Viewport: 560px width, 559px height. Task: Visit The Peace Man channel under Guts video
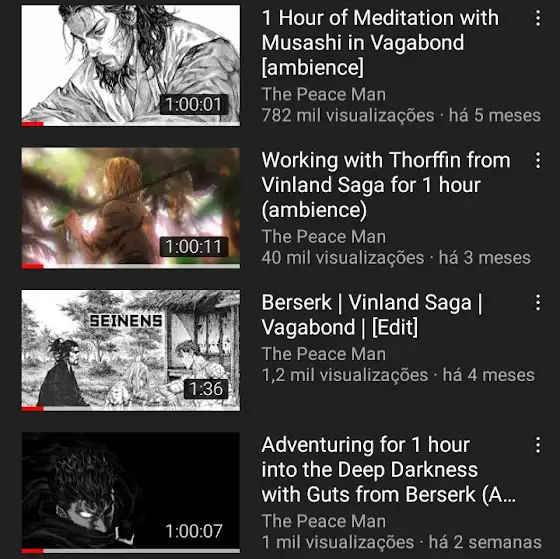point(324,521)
